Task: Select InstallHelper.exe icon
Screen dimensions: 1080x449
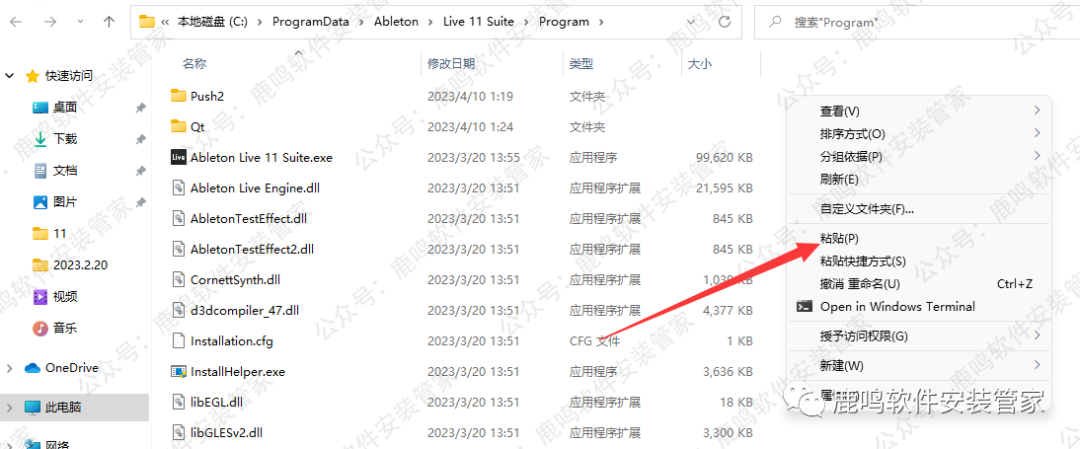Action: click(178, 371)
